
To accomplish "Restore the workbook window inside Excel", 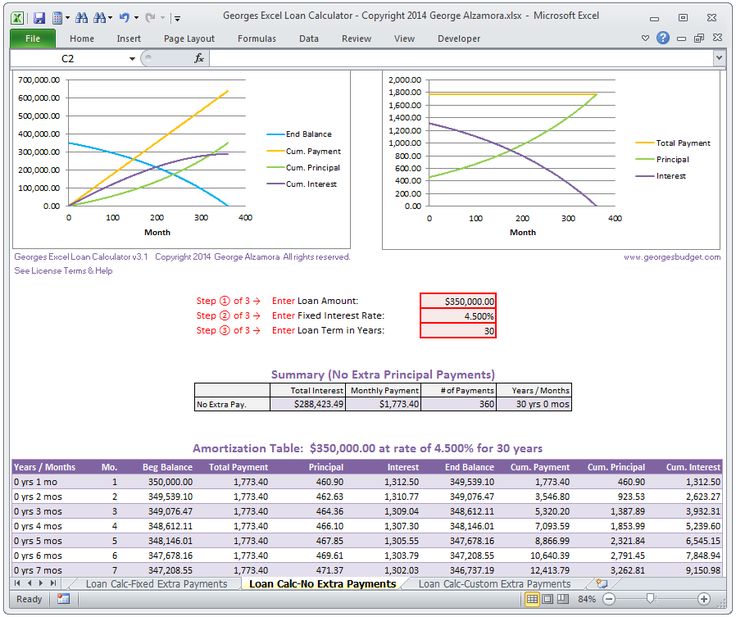I will pyautogui.click(x=699, y=38).
